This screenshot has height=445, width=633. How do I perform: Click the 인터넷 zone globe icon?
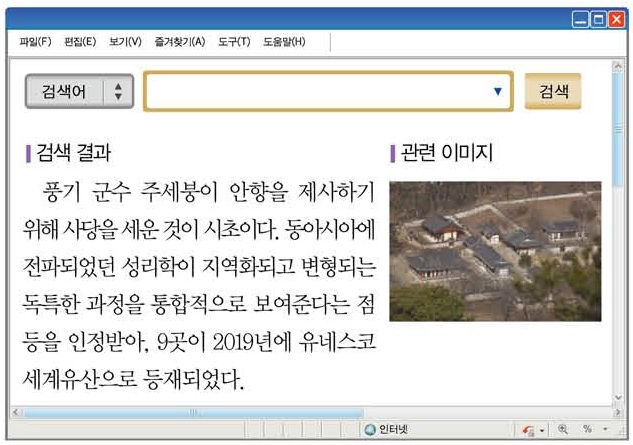pyautogui.click(x=370, y=430)
